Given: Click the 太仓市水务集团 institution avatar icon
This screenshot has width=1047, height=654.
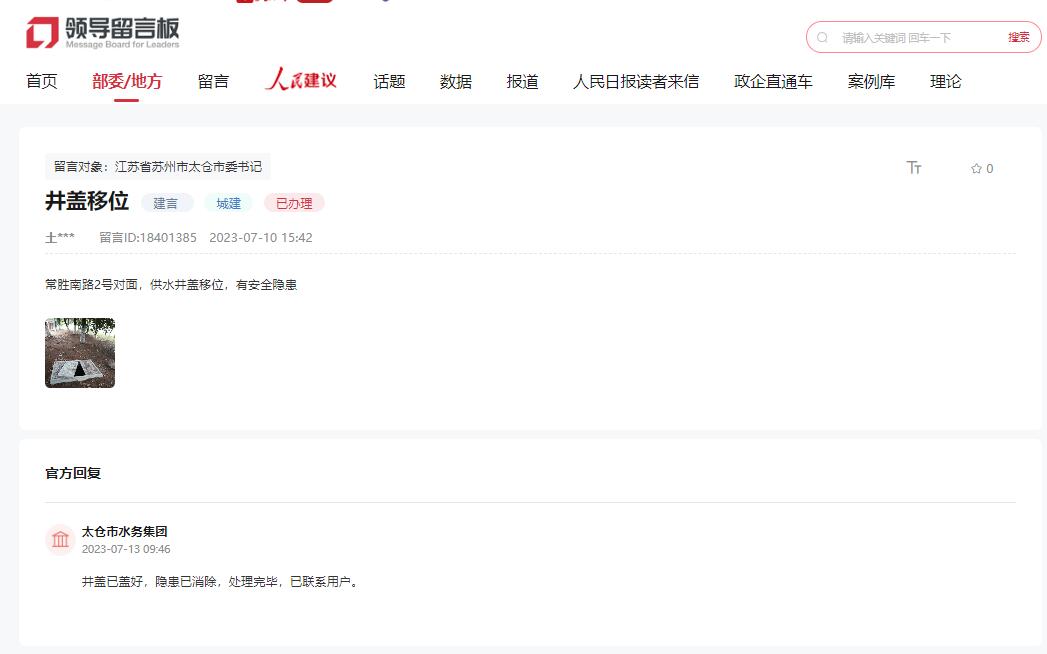Looking at the screenshot, I should click(60, 540).
